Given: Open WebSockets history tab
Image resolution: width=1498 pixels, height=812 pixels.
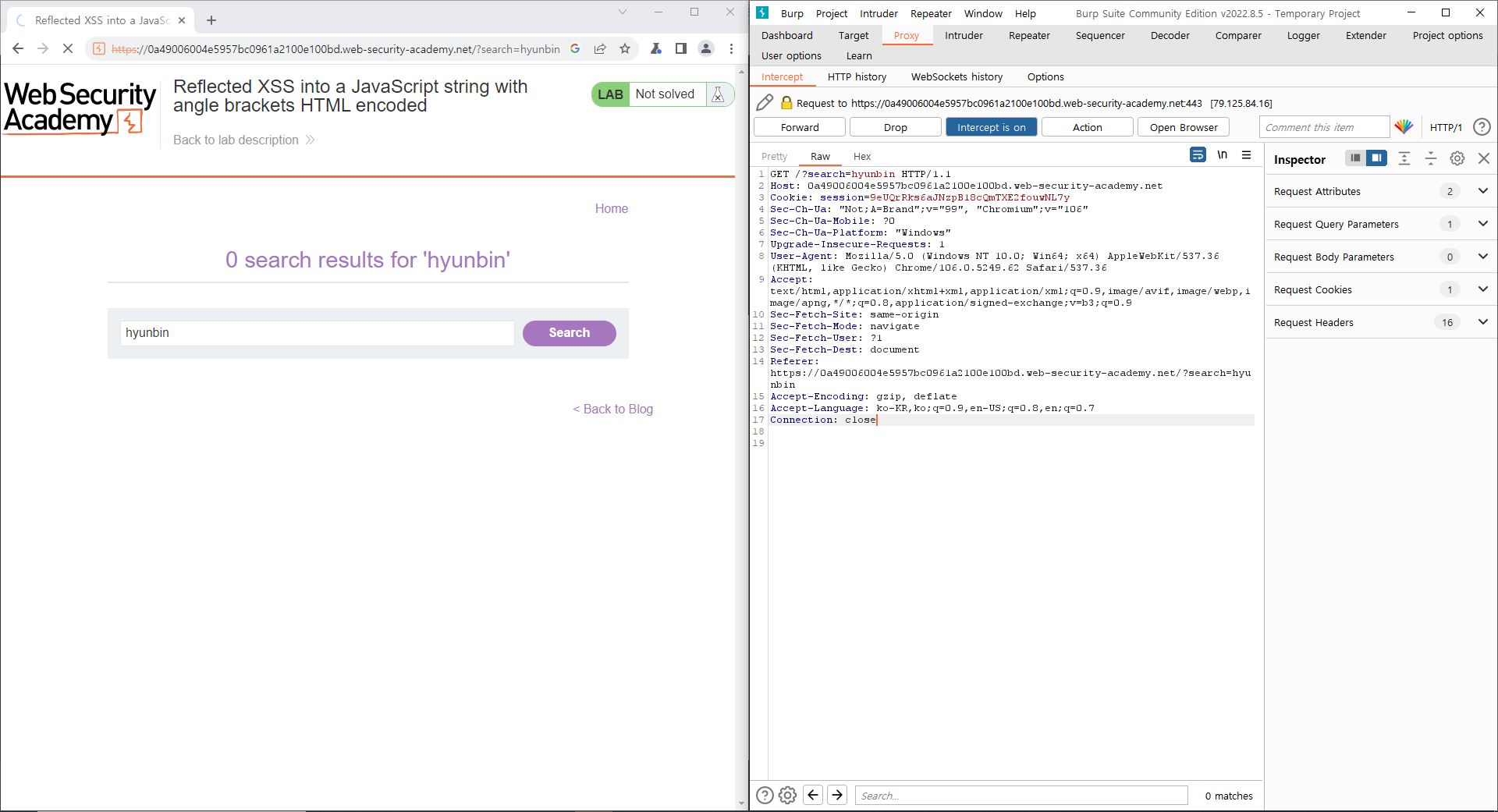Looking at the screenshot, I should [957, 76].
